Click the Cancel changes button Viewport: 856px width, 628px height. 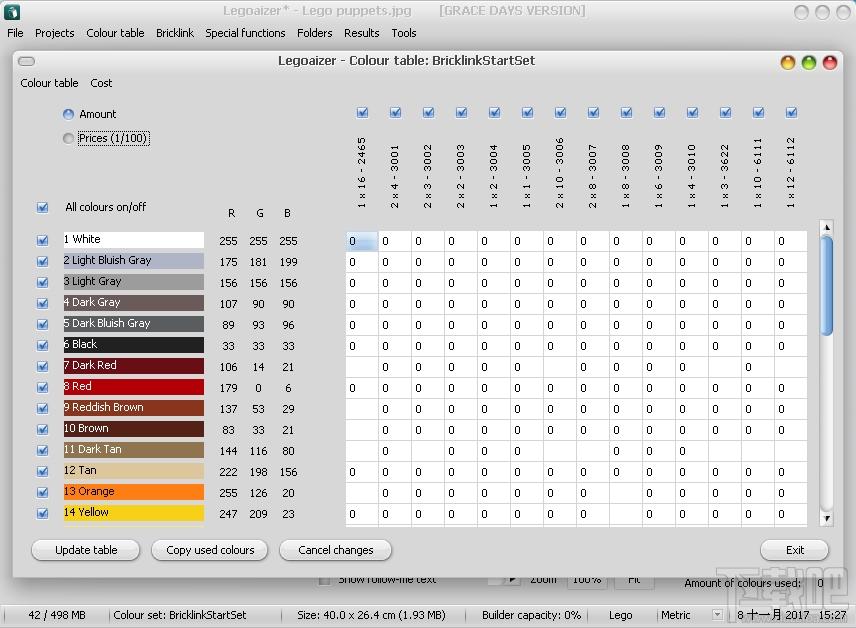pyautogui.click(x=336, y=550)
